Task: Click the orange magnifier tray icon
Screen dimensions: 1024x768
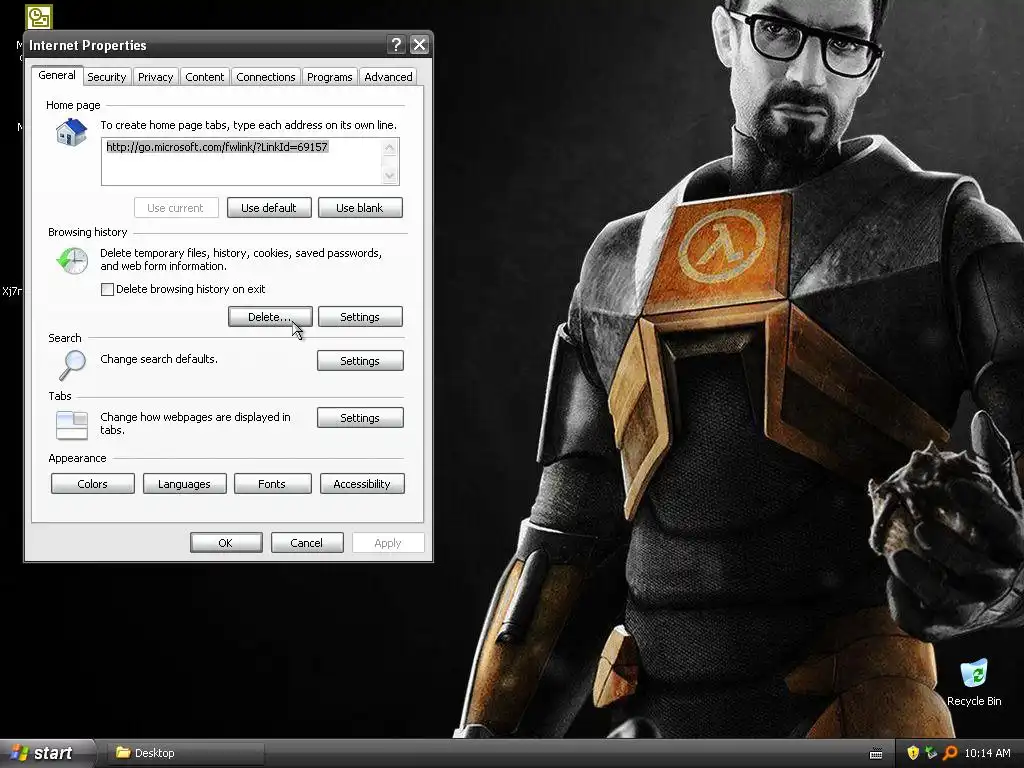Action: (950, 753)
